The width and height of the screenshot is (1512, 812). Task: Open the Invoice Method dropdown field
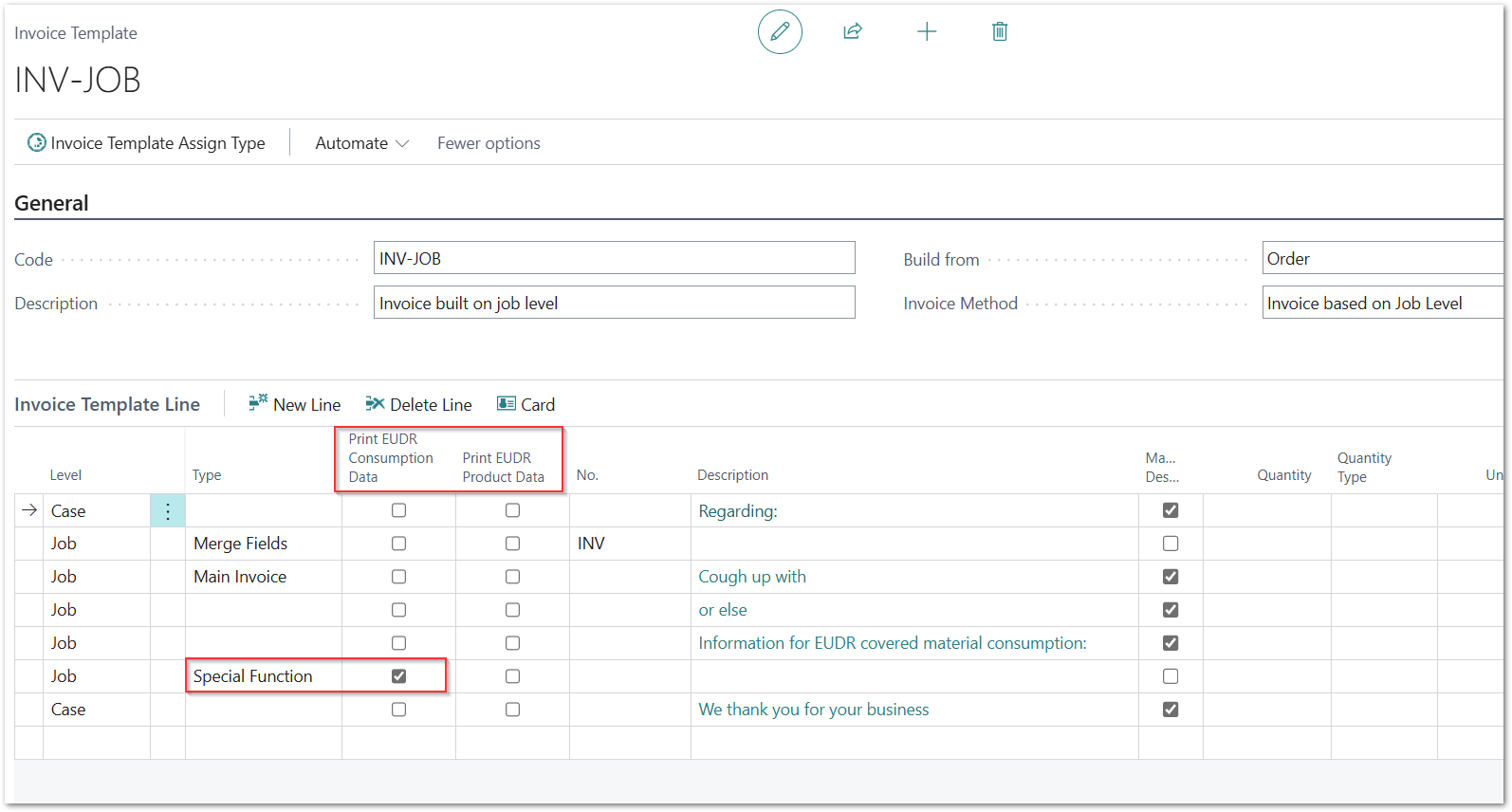click(x=1381, y=304)
